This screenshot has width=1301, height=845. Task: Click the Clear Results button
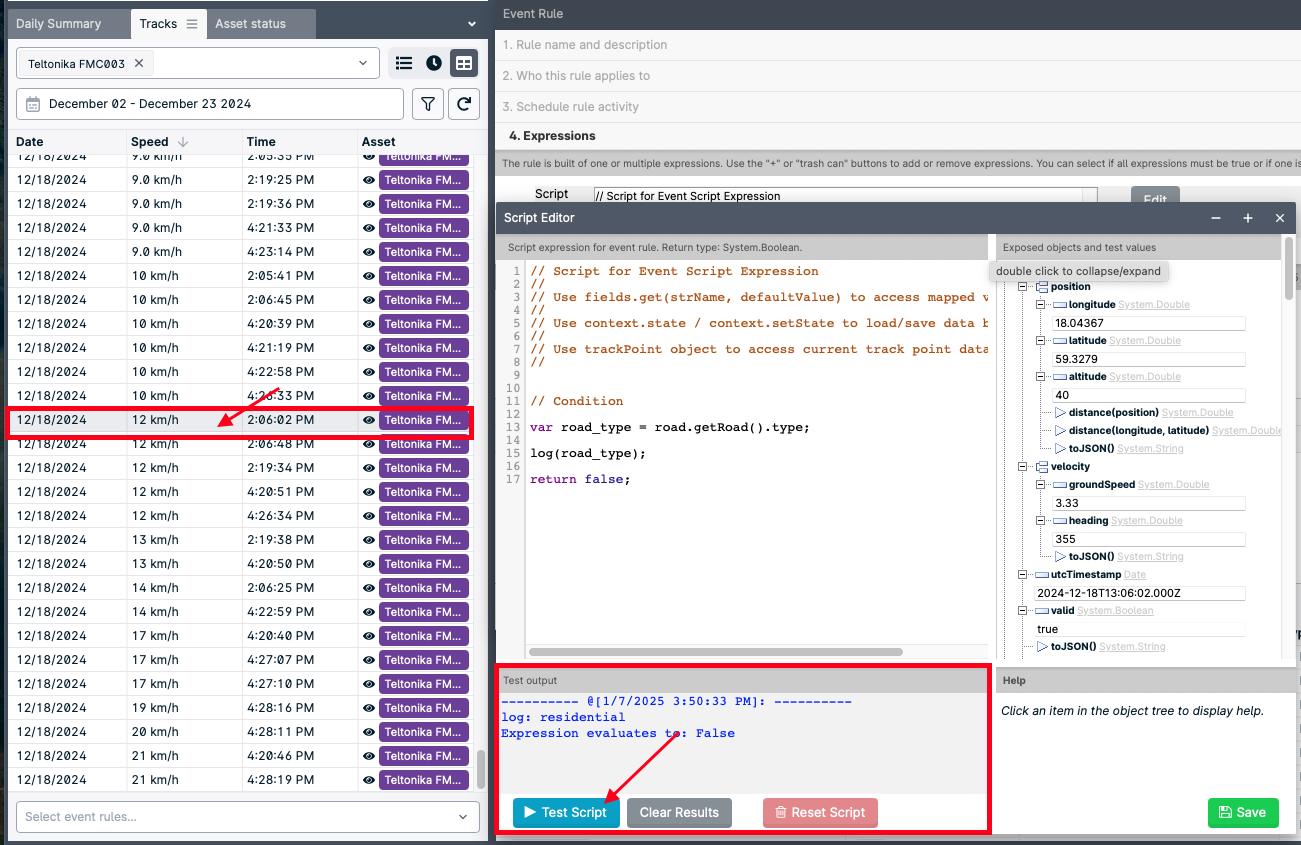point(679,813)
